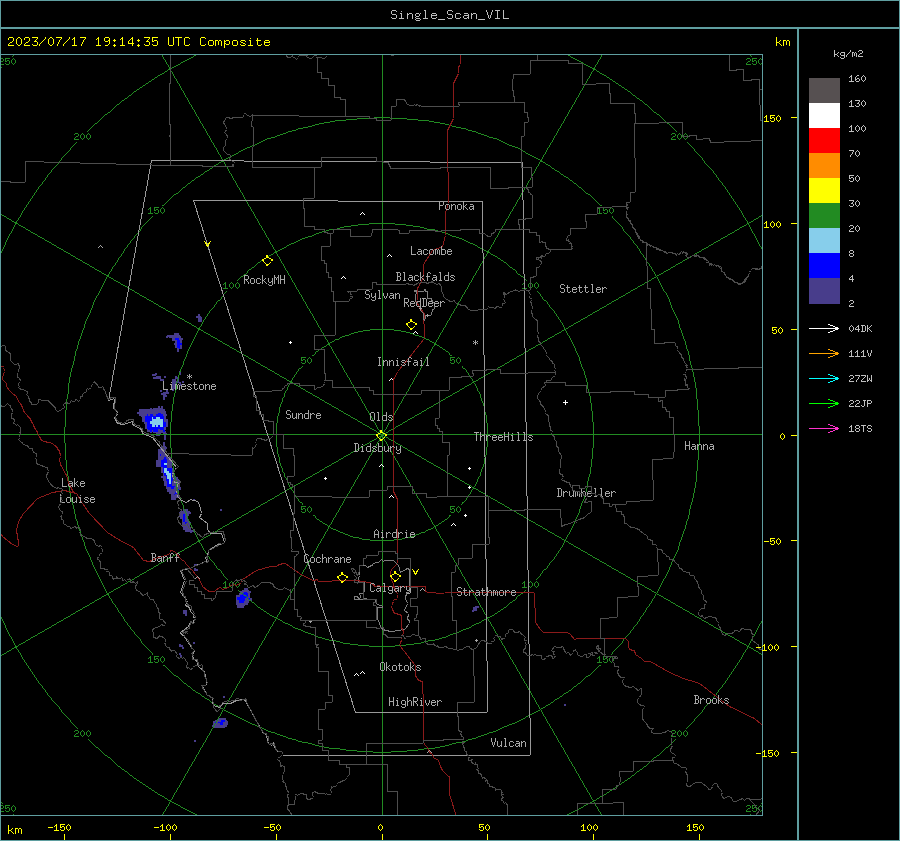This screenshot has height=841, width=900.
Task: Click the RedDeer city label
Action: tap(424, 303)
